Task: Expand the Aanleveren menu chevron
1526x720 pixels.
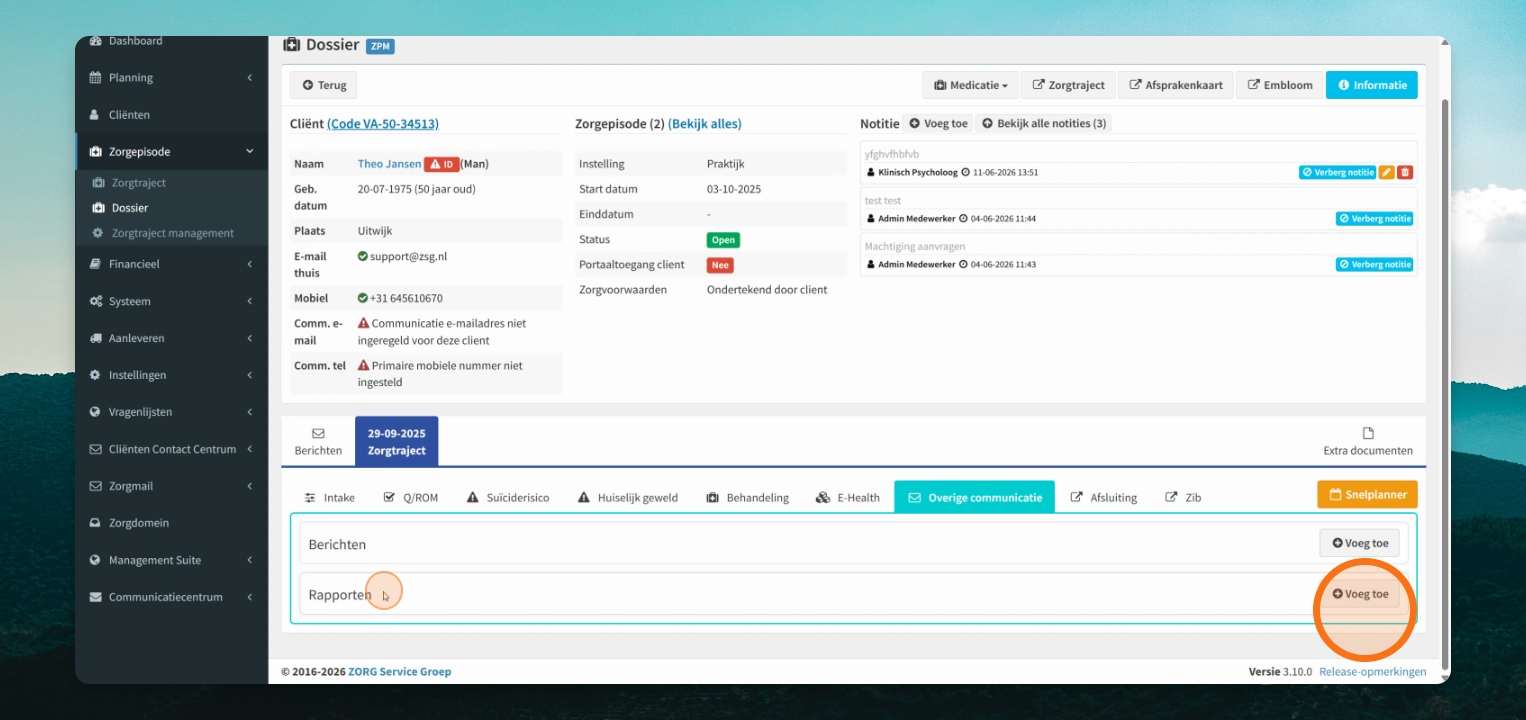Action: coord(249,338)
